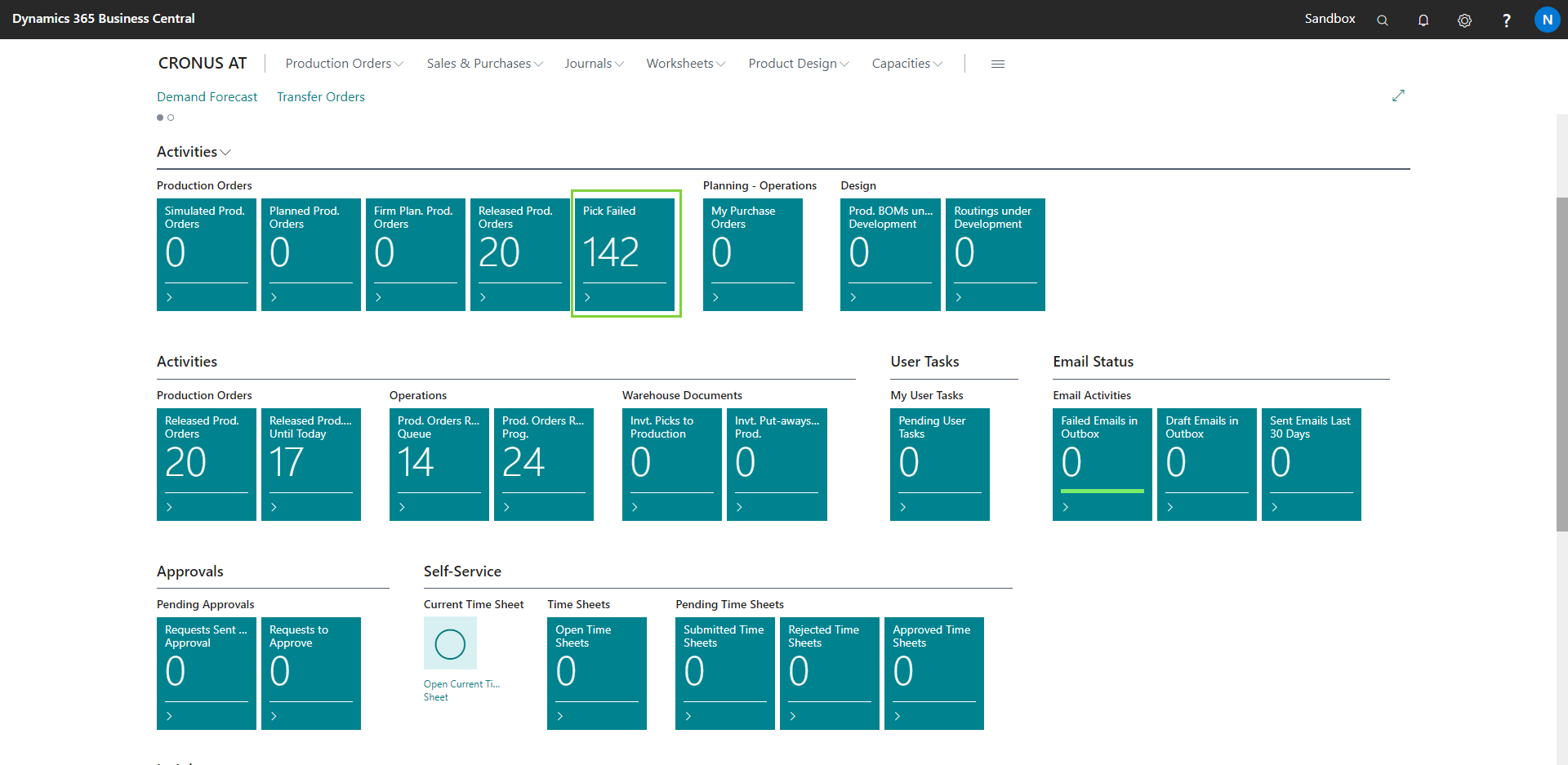Image resolution: width=1568 pixels, height=765 pixels.
Task: Open the Demand Forecast link
Action: click(207, 96)
